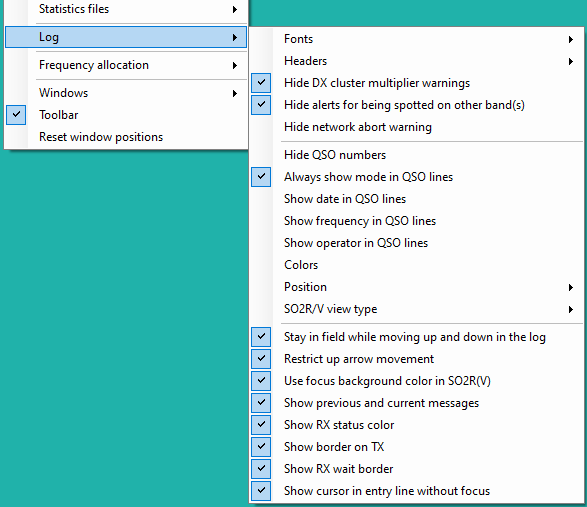Open the Headers submenu

point(416,61)
